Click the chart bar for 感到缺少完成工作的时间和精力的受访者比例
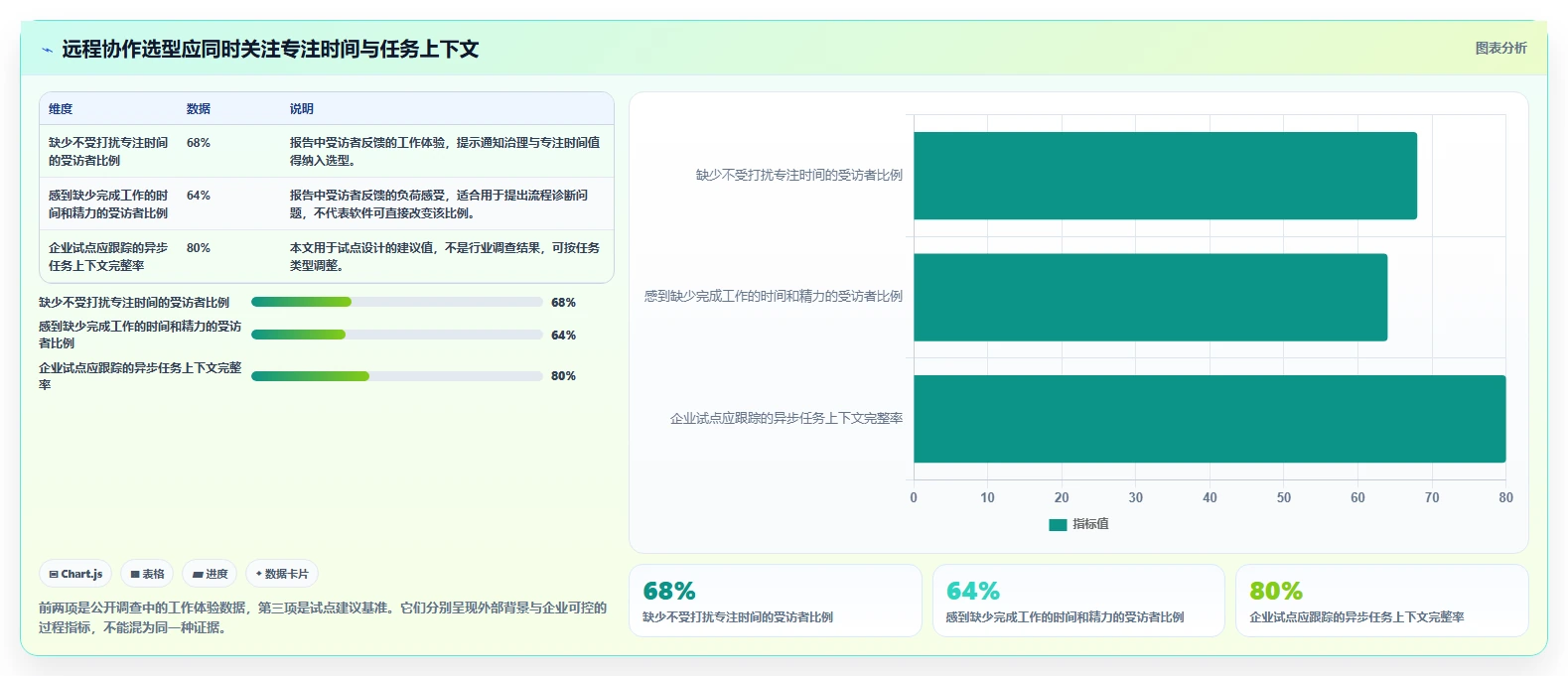The width and height of the screenshot is (1568, 676). [x=1150, y=297]
